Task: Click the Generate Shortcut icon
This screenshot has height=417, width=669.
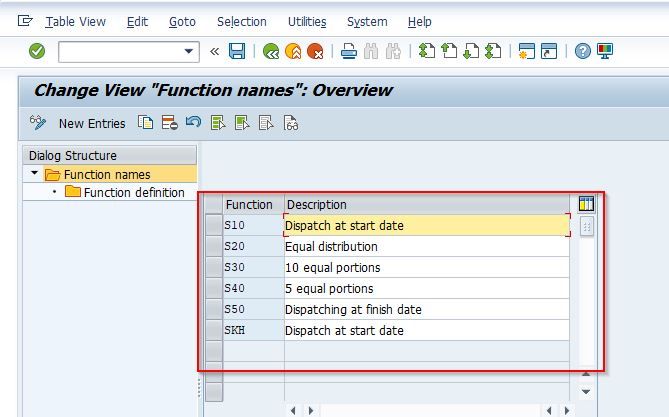Action: click(549, 51)
